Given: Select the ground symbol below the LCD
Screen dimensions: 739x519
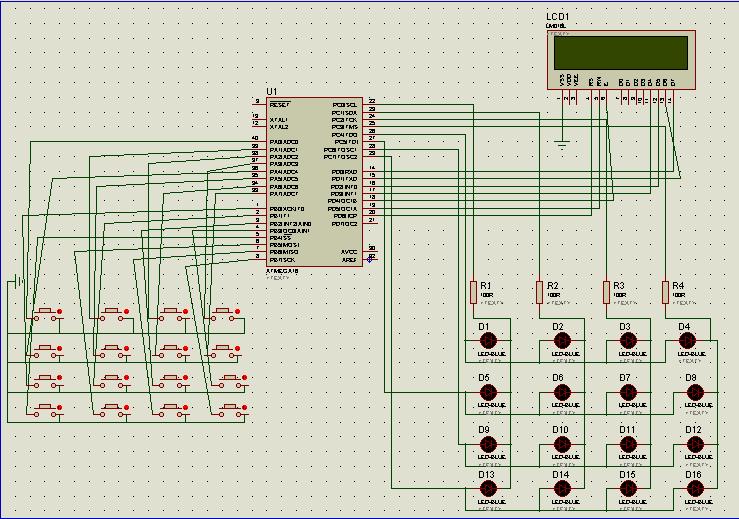Looking at the screenshot, I should pyautogui.click(x=562, y=144).
